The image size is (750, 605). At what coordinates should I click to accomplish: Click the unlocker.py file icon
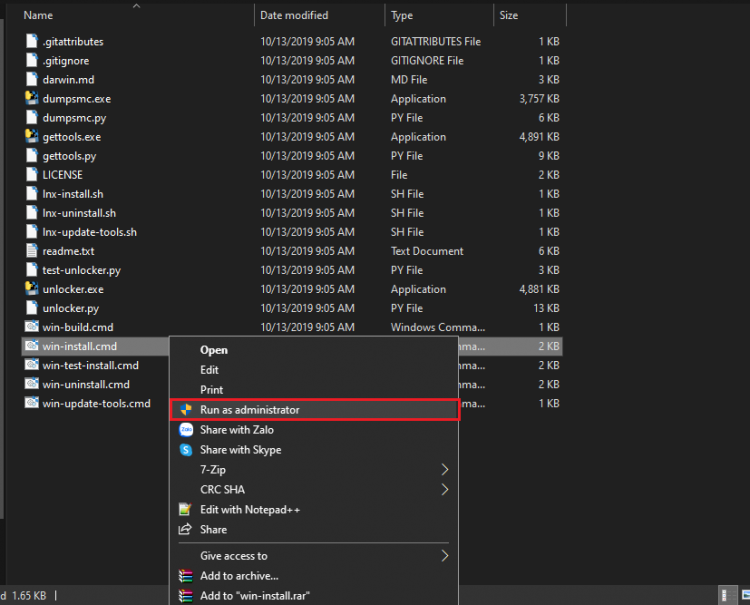tap(32, 308)
